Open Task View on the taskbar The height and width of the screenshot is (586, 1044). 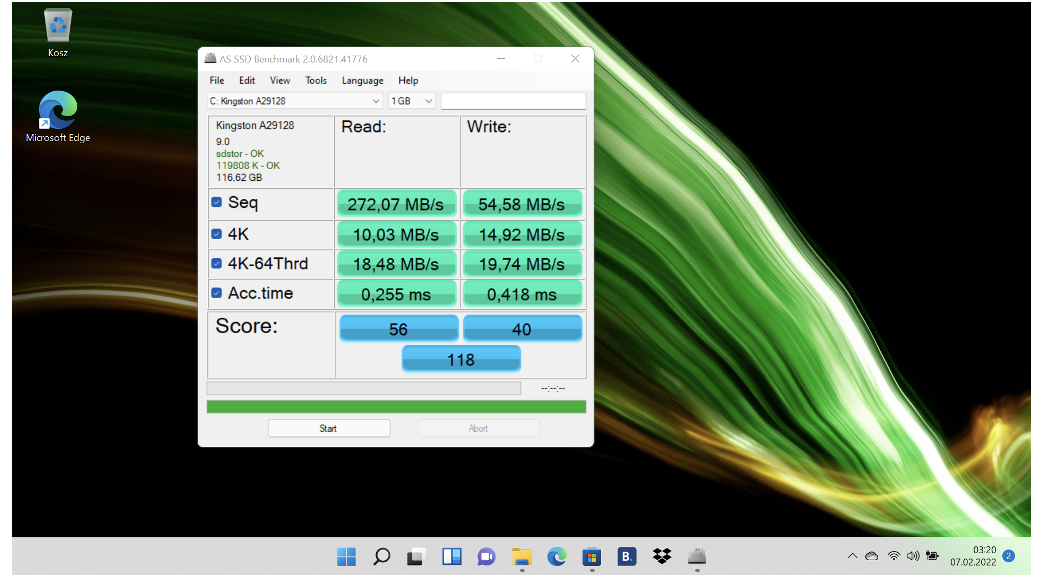[416, 557]
